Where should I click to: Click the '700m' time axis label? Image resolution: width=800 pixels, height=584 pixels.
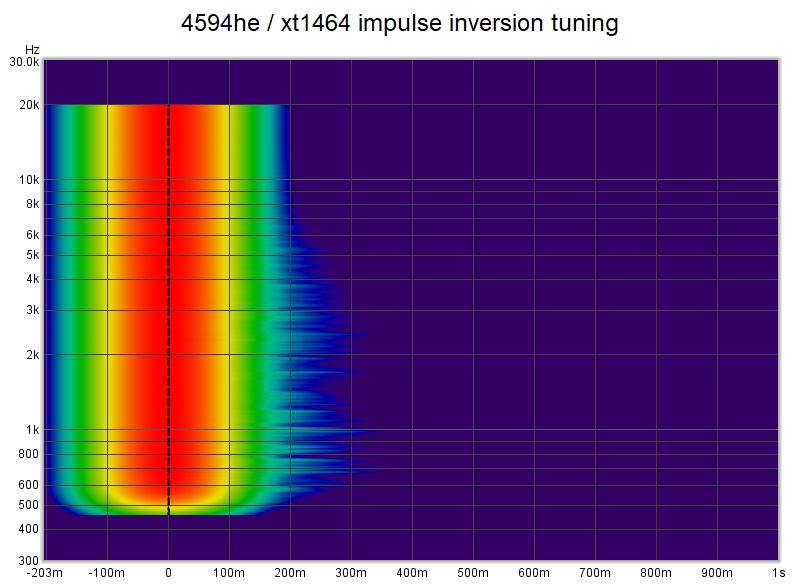pos(595,573)
